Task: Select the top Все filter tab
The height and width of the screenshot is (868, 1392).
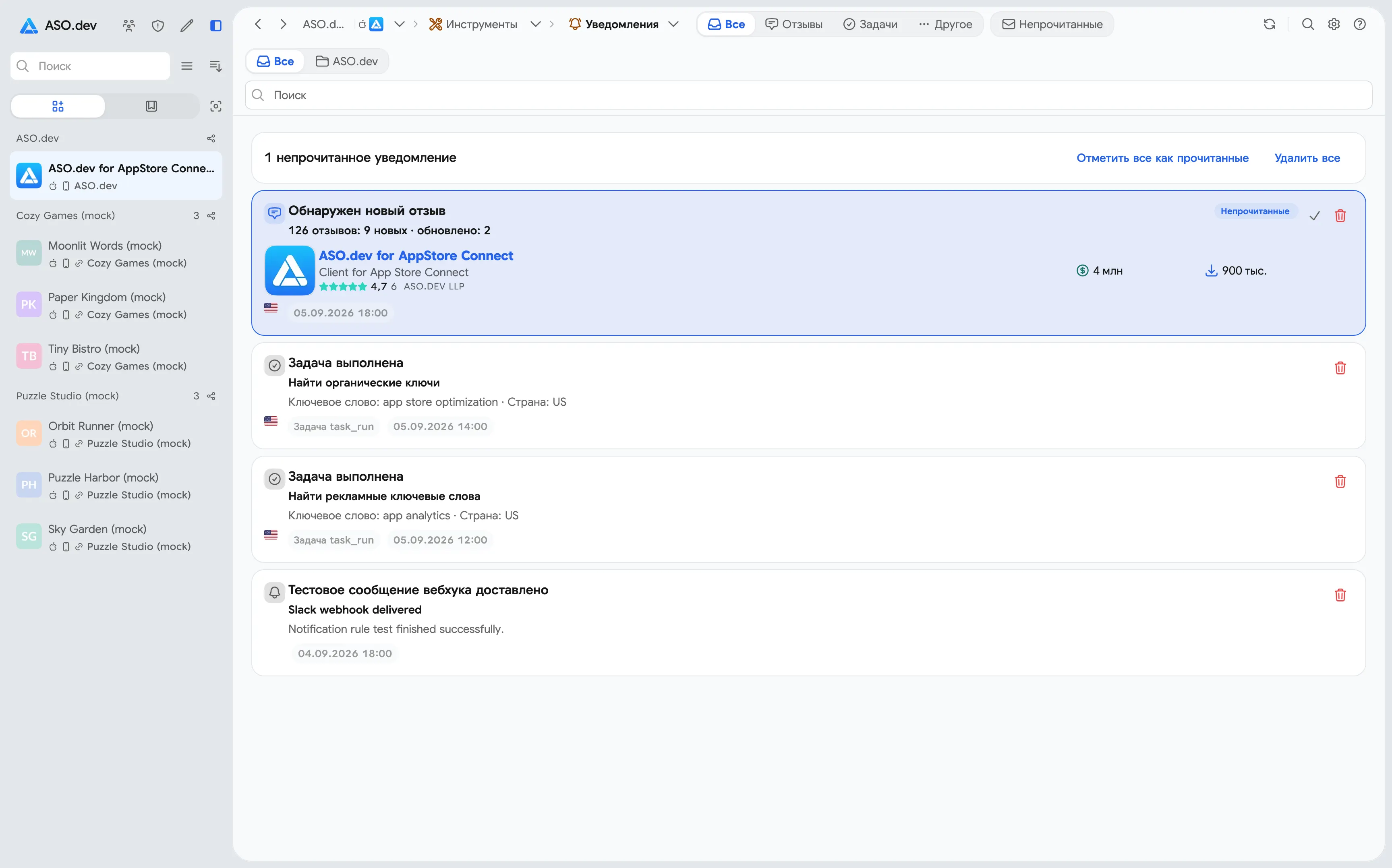Action: point(727,24)
